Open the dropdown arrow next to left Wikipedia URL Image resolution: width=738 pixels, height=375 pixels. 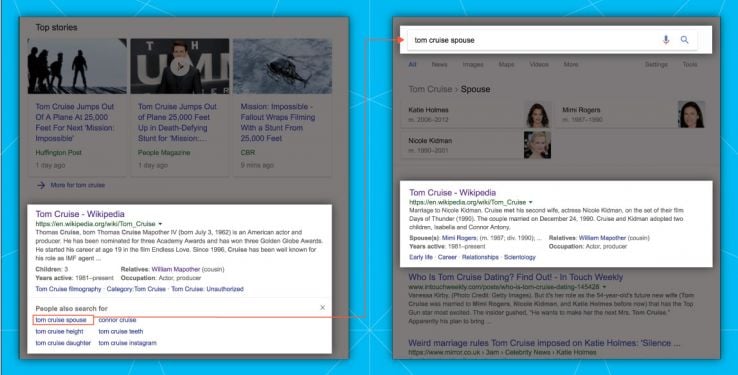pos(160,224)
